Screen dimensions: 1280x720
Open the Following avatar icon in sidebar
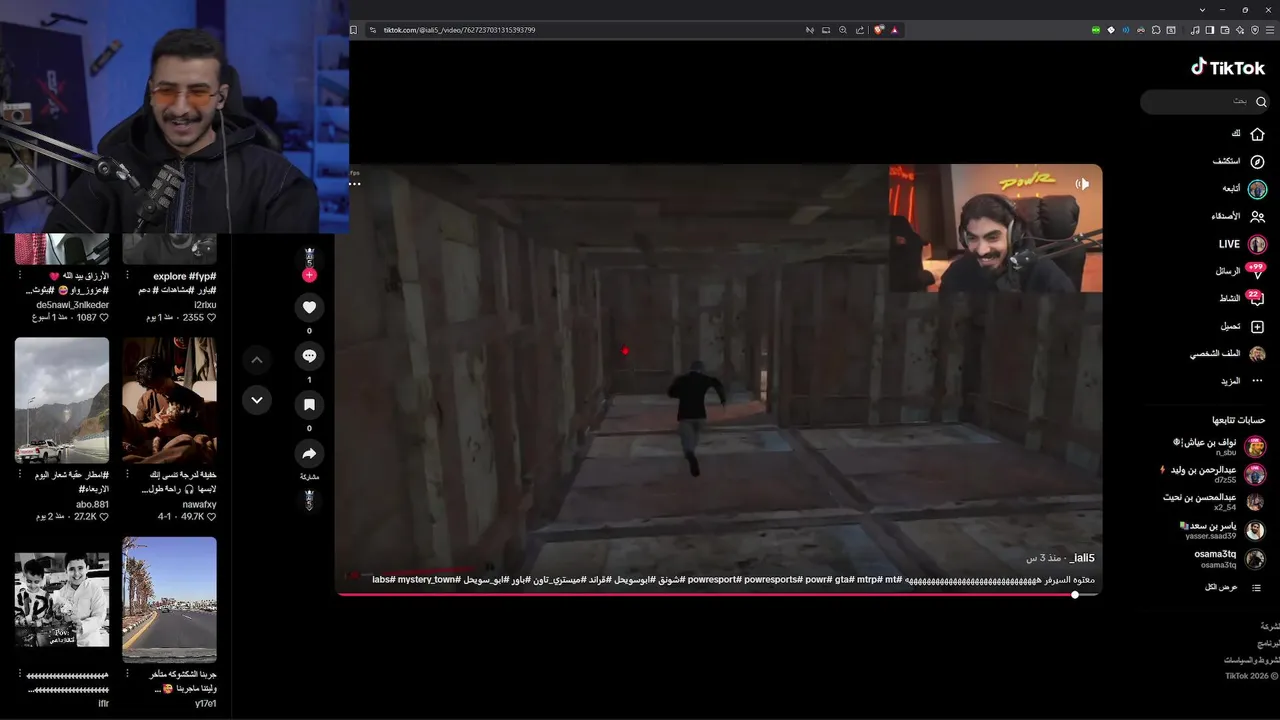coord(1257,189)
